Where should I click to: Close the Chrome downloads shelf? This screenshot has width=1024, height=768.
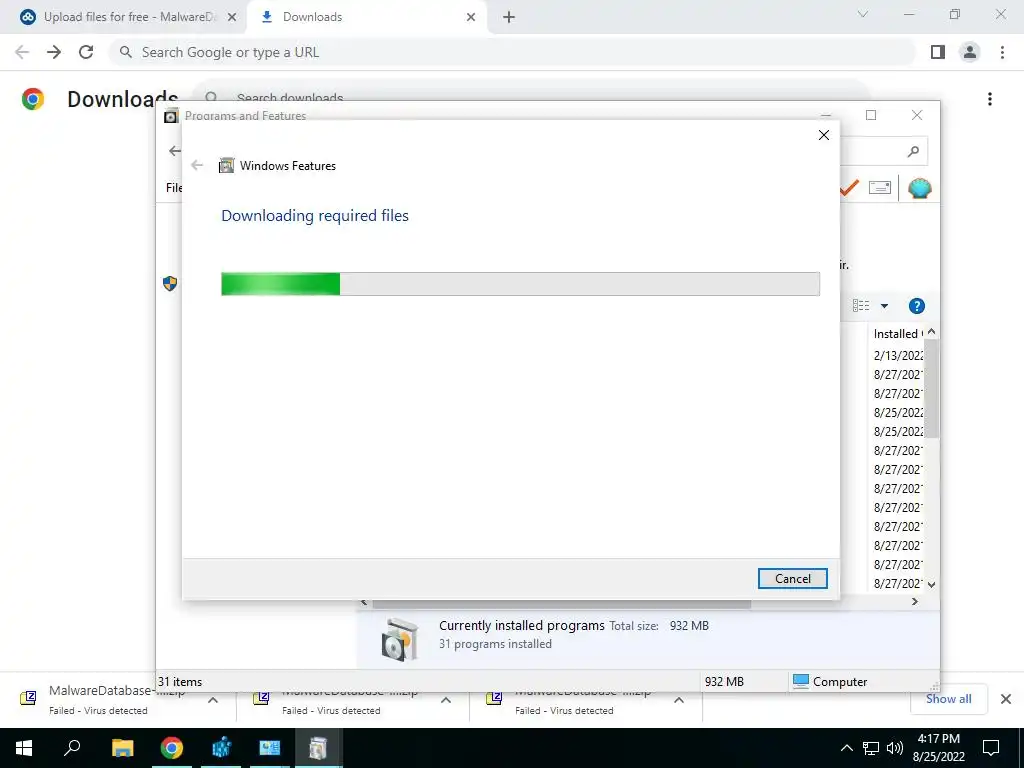tap(1006, 699)
